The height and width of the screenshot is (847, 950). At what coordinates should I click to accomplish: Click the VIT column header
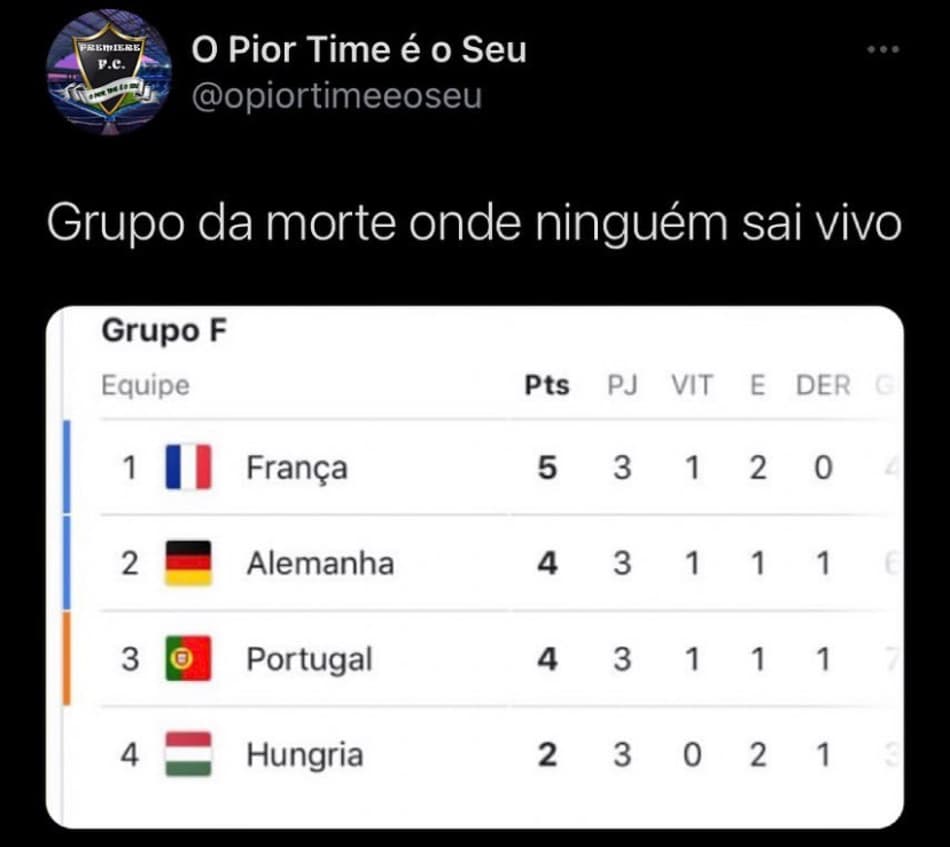coord(692,385)
